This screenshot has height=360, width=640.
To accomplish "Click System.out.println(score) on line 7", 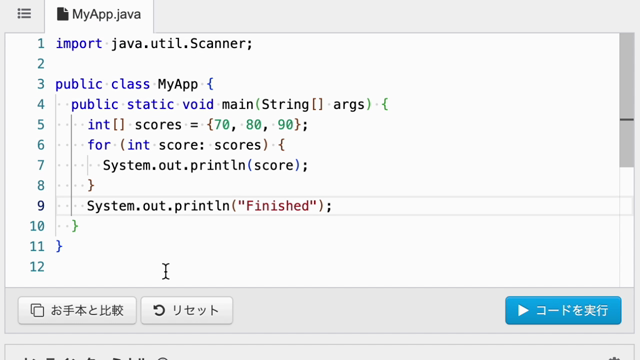I will coord(205,165).
